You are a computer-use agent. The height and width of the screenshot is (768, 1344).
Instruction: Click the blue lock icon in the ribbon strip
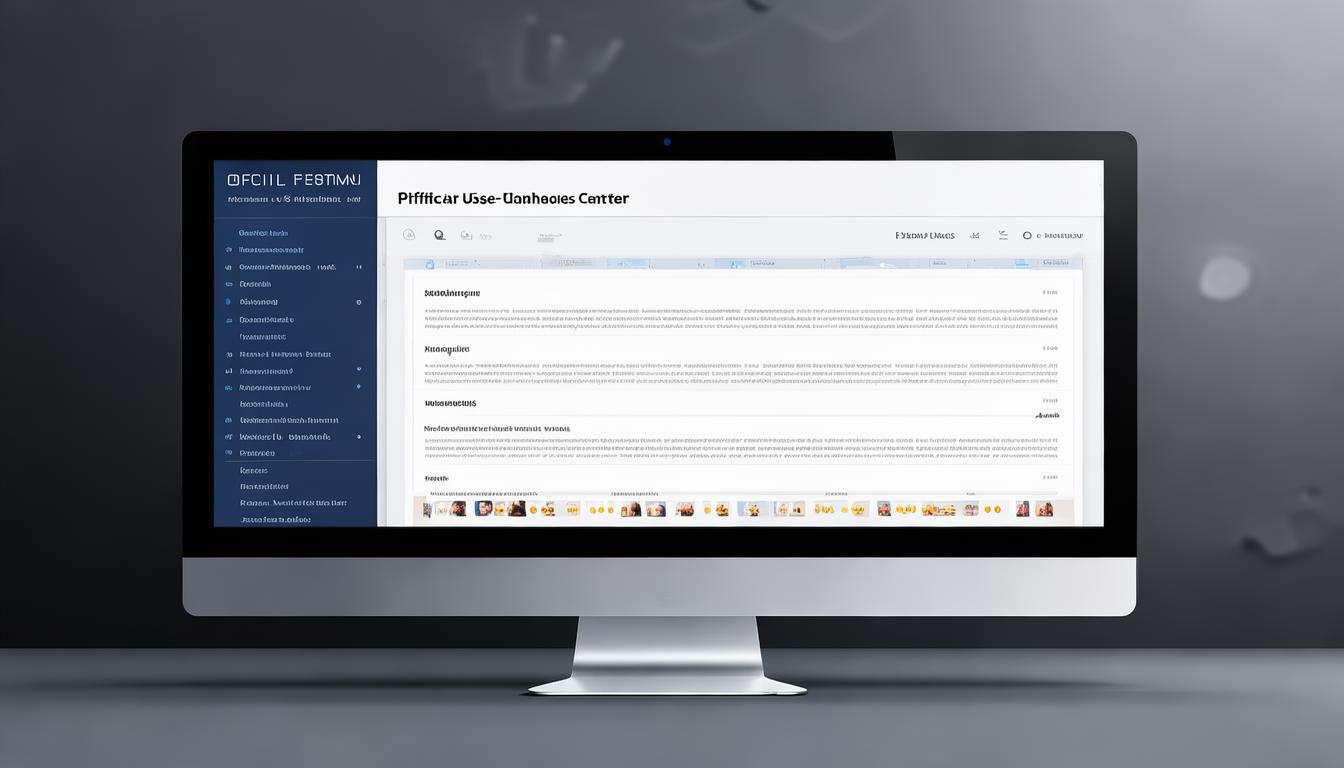tap(430, 264)
